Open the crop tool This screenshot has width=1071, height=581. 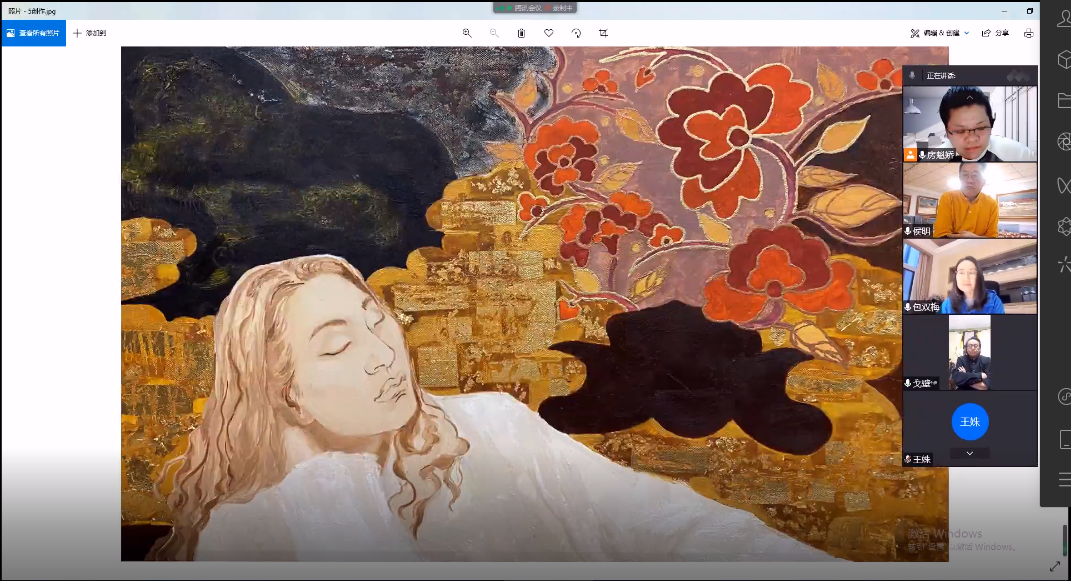603,33
